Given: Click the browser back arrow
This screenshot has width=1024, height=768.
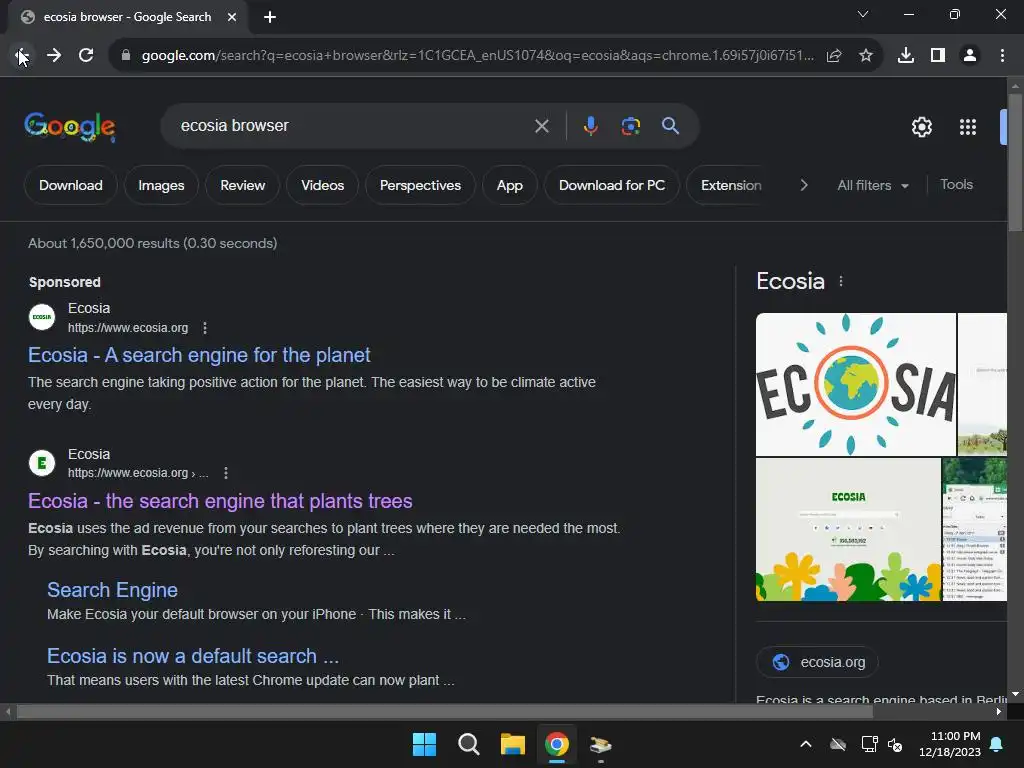Looking at the screenshot, I should [22, 56].
